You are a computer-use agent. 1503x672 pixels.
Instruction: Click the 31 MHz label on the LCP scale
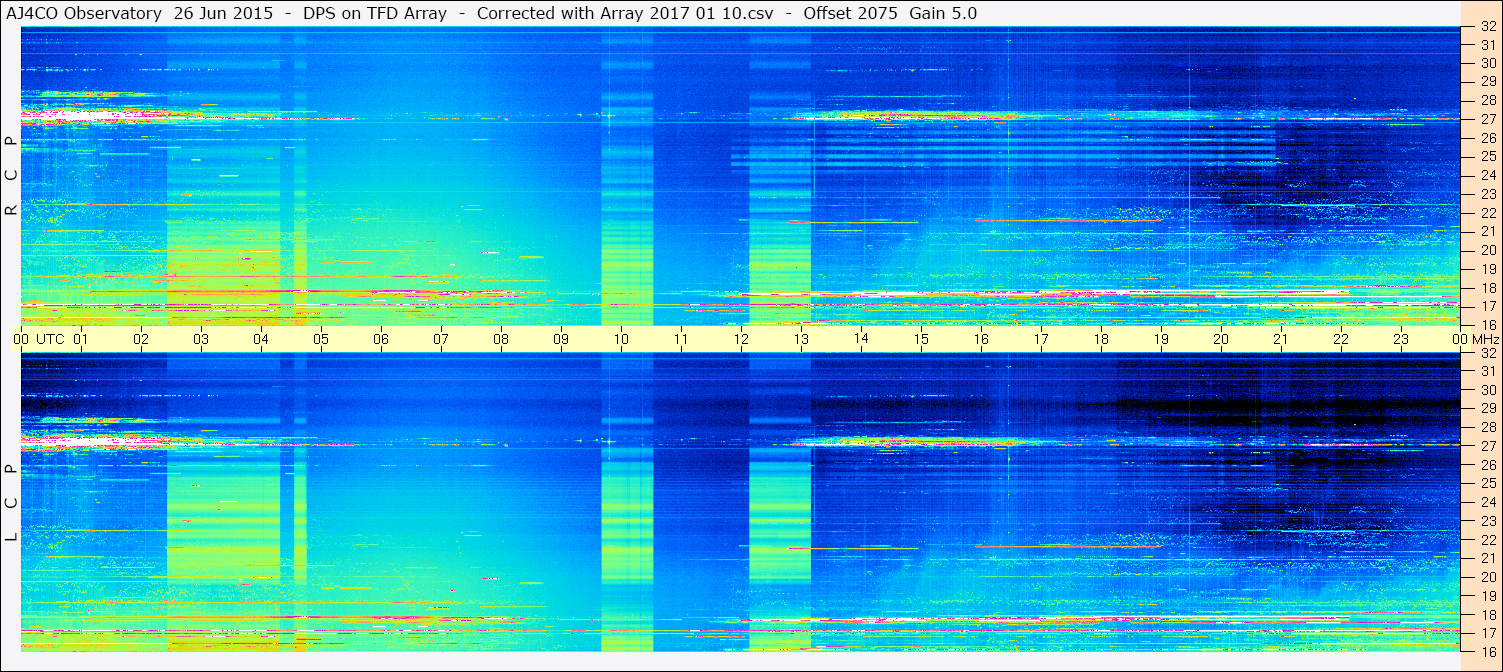click(x=1487, y=371)
